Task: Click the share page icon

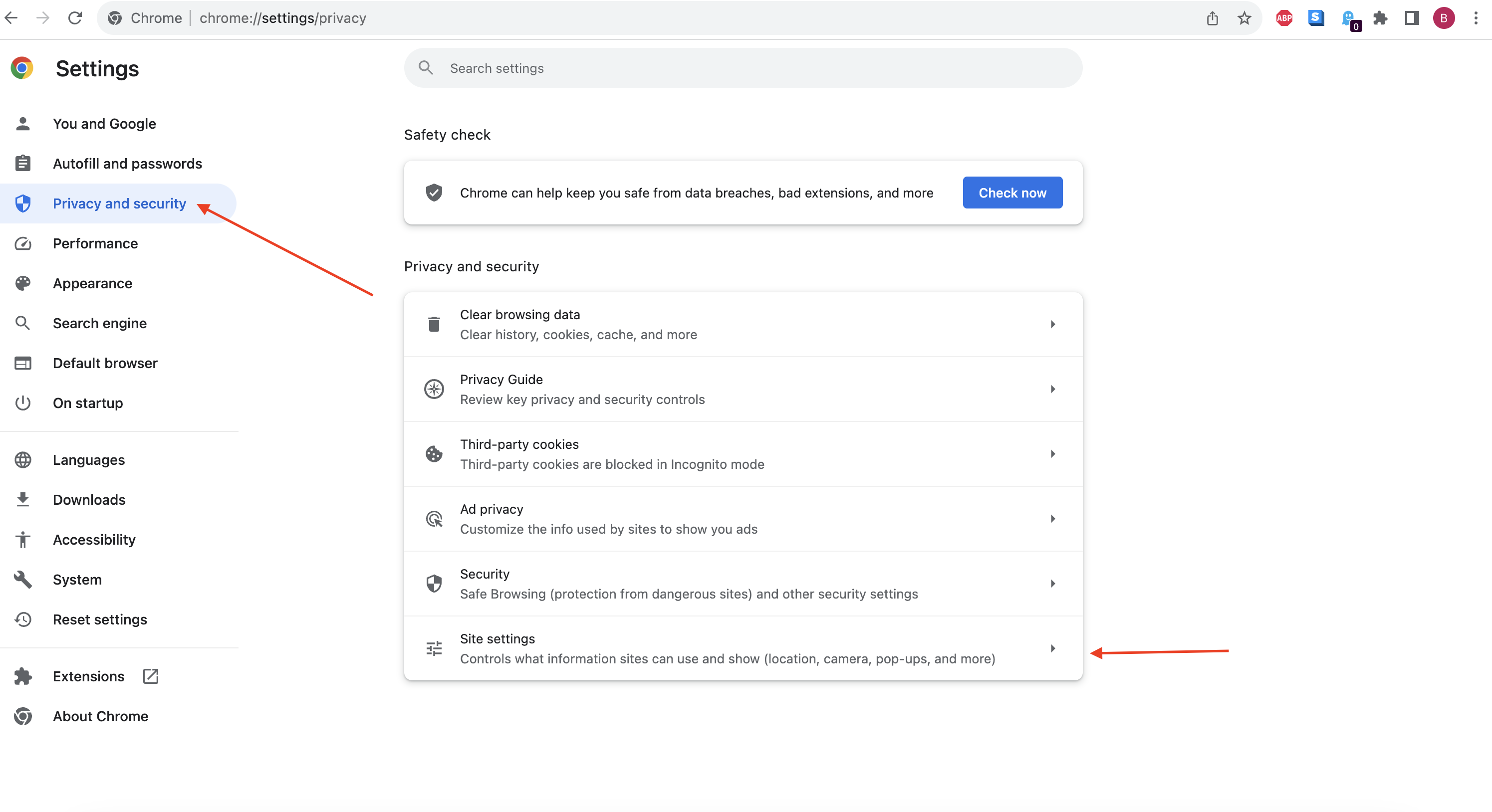Action: coord(1212,18)
